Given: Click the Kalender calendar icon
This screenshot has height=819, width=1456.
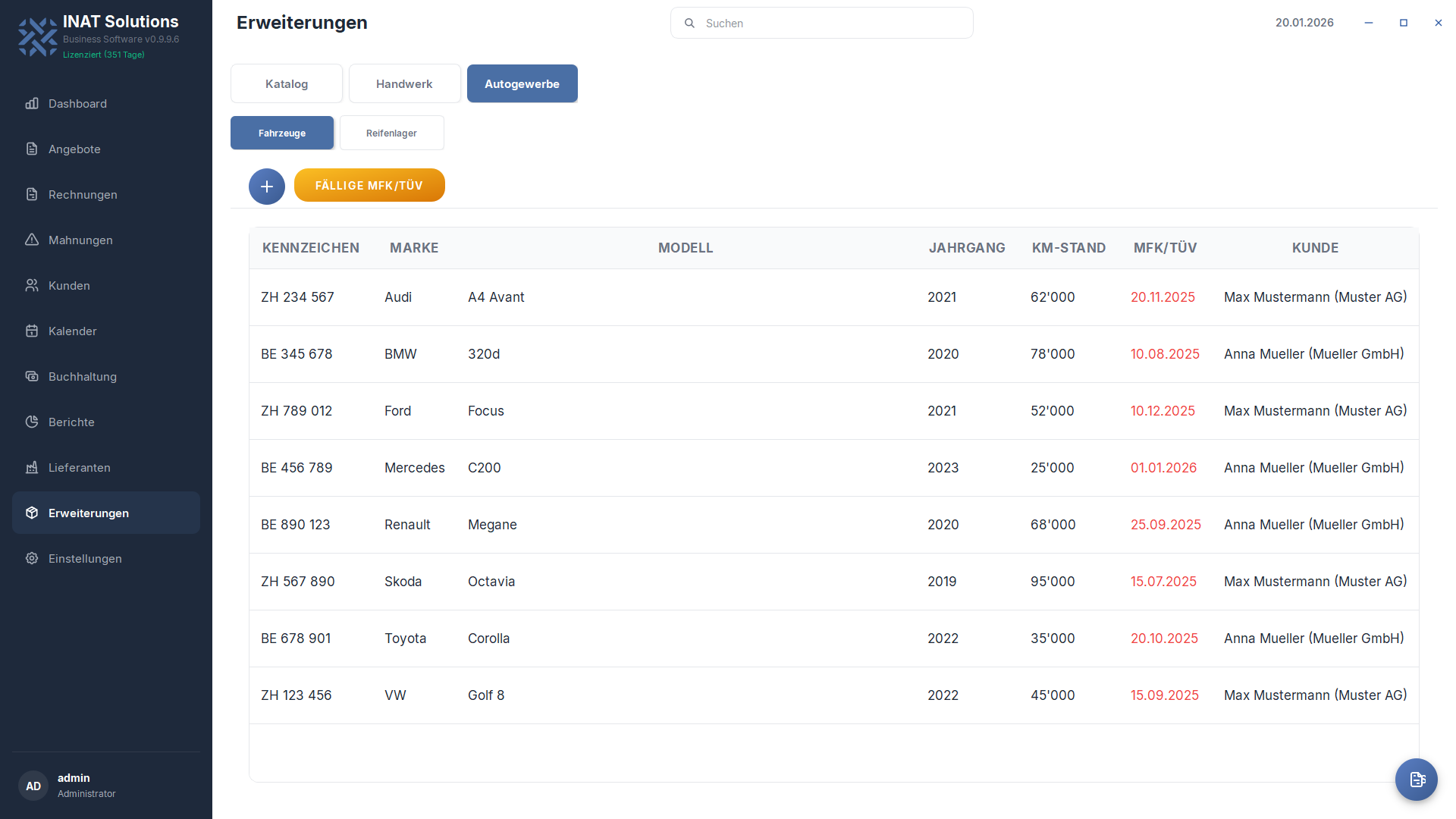Looking at the screenshot, I should coord(32,331).
